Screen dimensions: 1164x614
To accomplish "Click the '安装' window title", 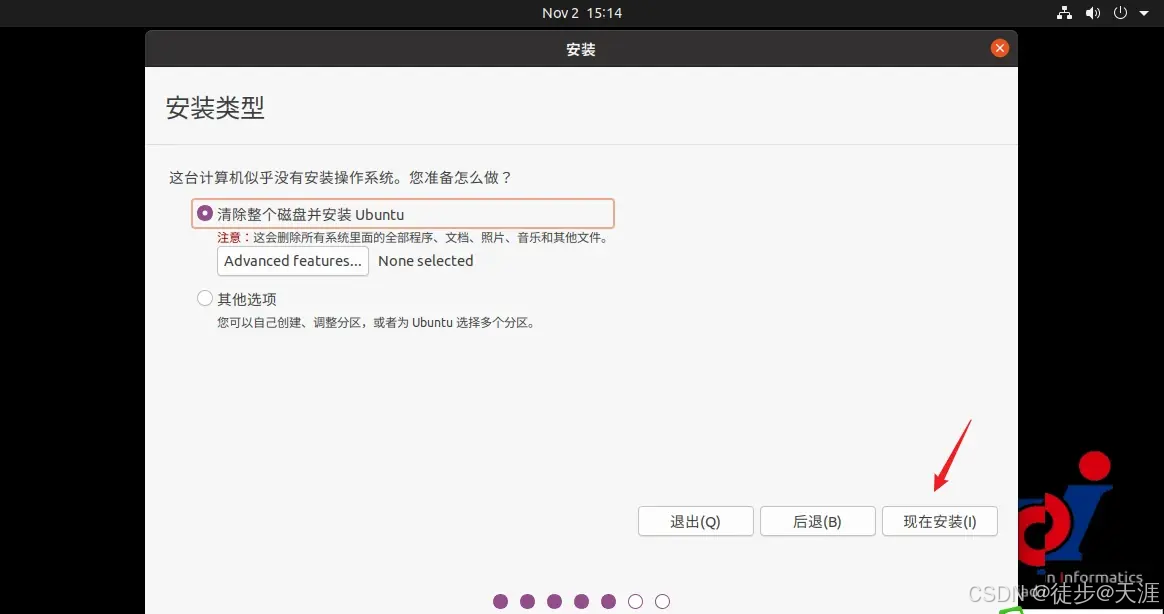I will [x=581, y=49].
